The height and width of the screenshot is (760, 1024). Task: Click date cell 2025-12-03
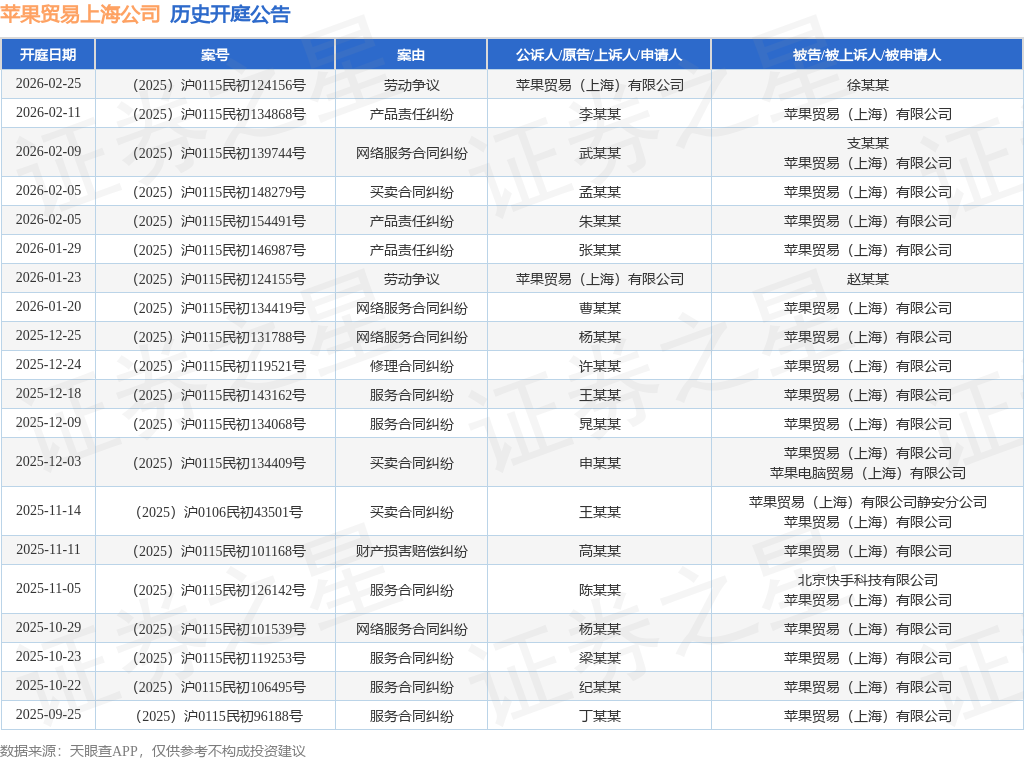(48, 461)
